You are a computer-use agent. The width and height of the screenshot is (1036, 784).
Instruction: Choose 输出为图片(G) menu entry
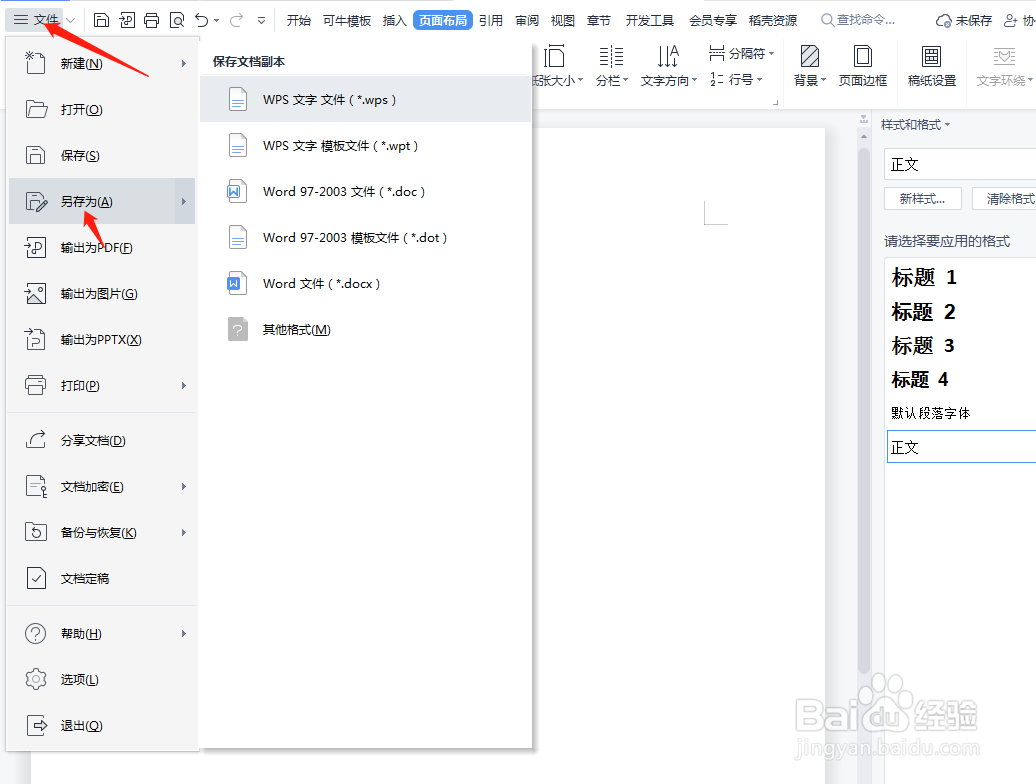click(102, 294)
